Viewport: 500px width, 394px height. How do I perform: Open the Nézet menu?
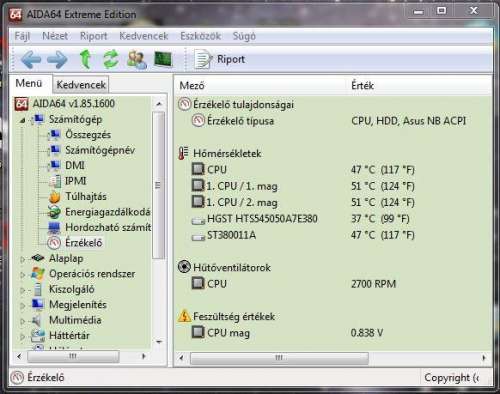point(55,36)
